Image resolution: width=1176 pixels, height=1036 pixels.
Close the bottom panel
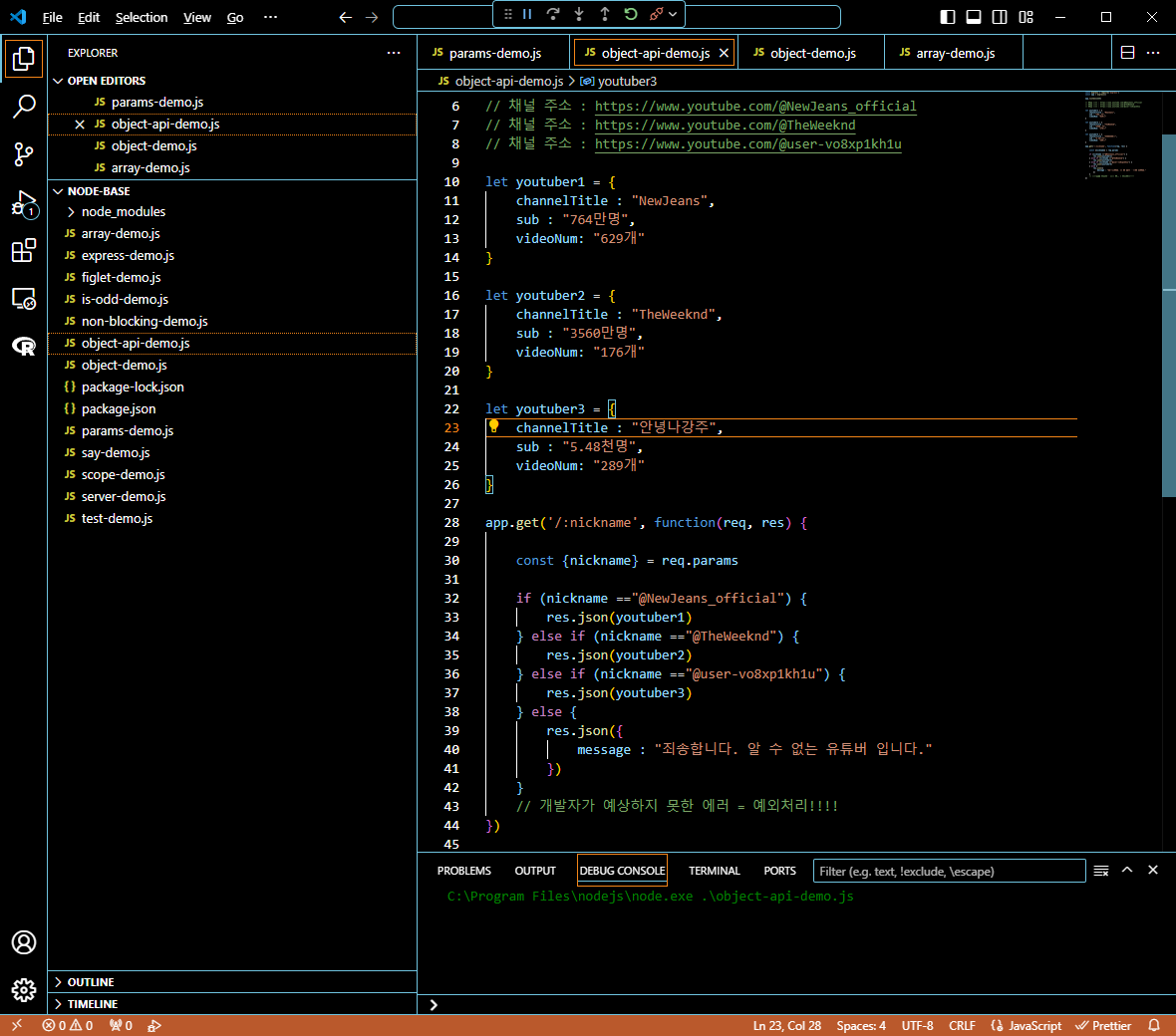(1153, 870)
